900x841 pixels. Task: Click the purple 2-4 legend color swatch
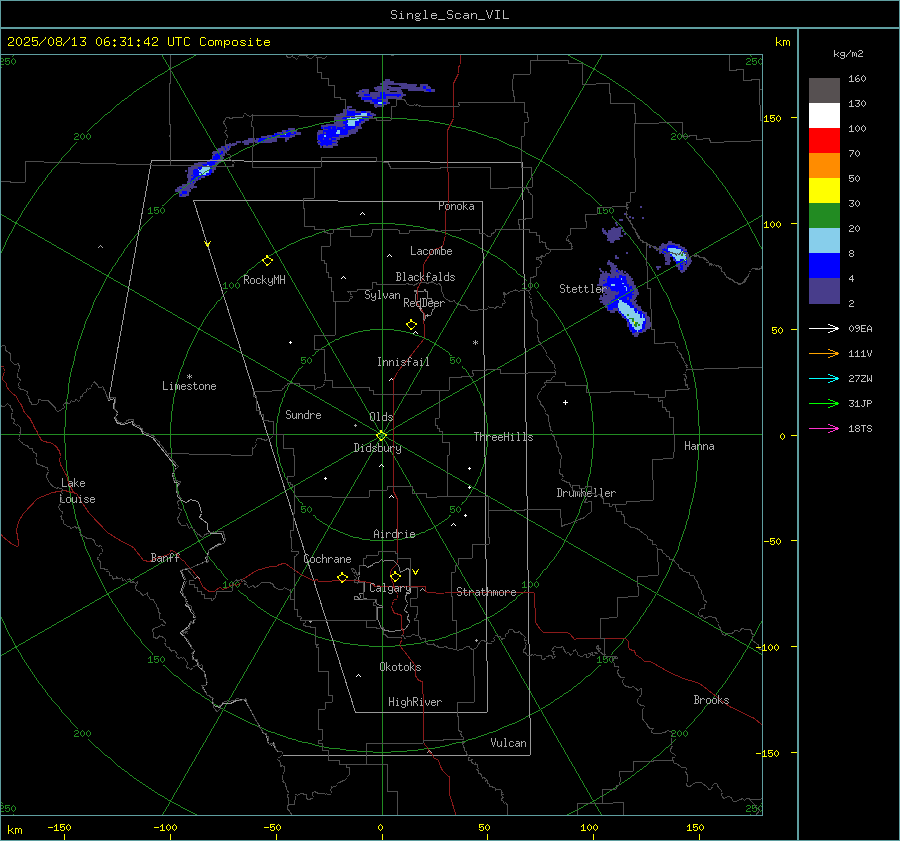(x=824, y=290)
